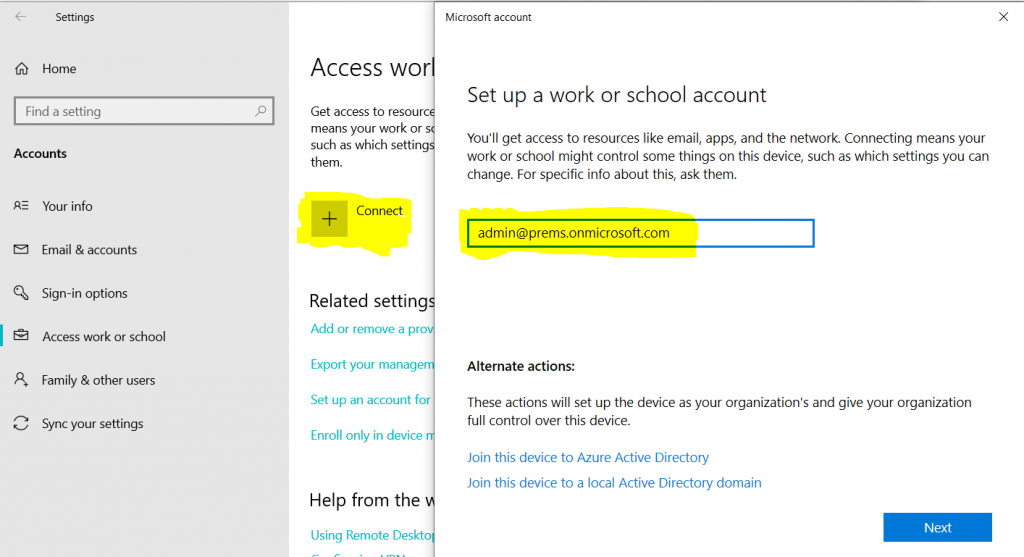The width and height of the screenshot is (1024, 557).
Task: Open Sync your settings
Action: [x=92, y=424]
